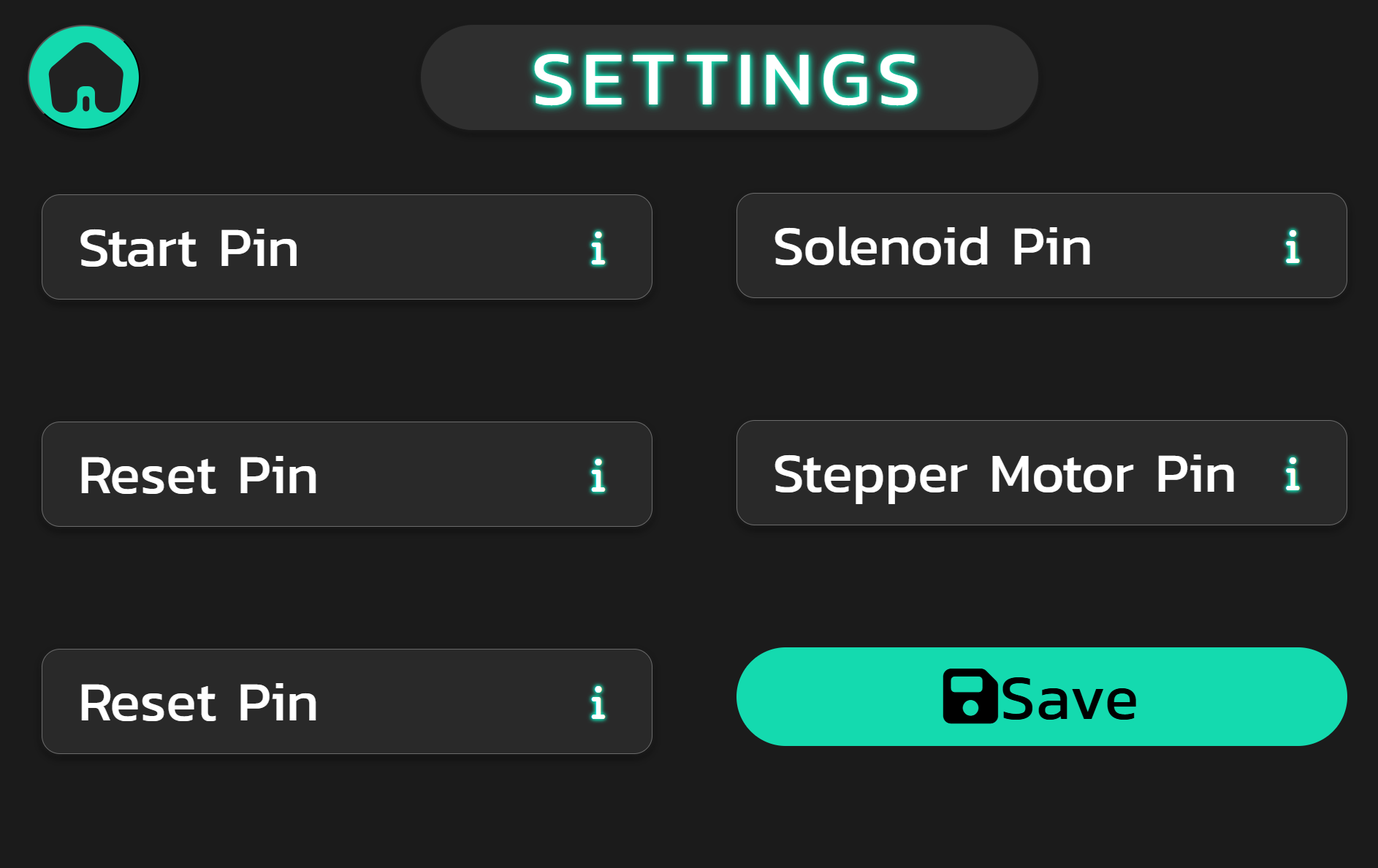Viewport: 1378px width, 868px height.
Task: Open info for Stepper Motor Pin
Action: 1292,474
